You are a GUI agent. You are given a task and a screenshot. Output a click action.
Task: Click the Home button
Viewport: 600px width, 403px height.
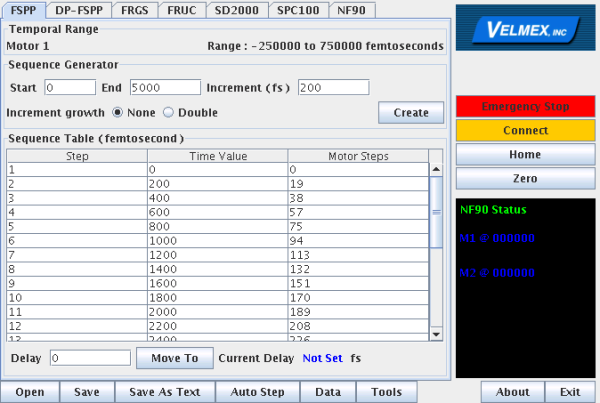pyautogui.click(x=525, y=155)
